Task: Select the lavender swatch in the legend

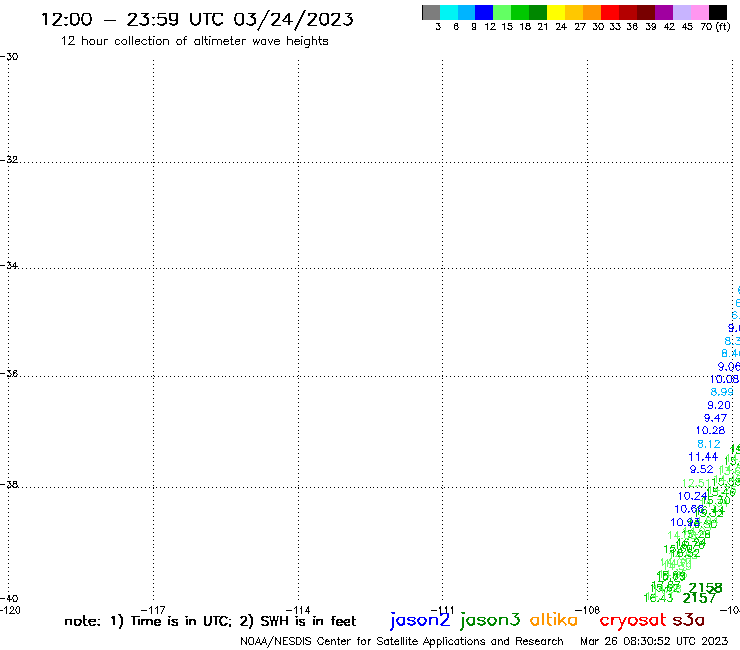Action: click(x=681, y=12)
